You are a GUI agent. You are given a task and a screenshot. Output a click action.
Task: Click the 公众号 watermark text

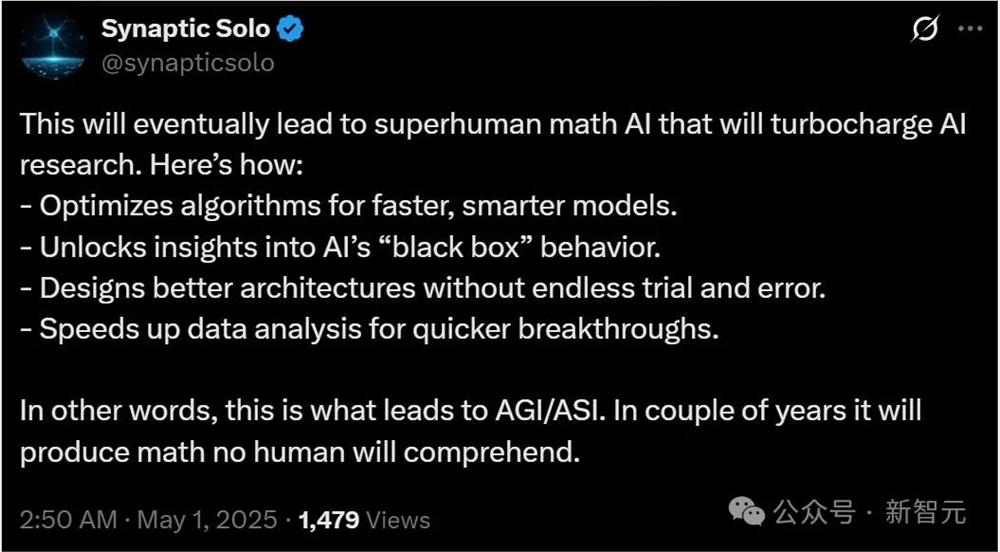tap(814, 512)
